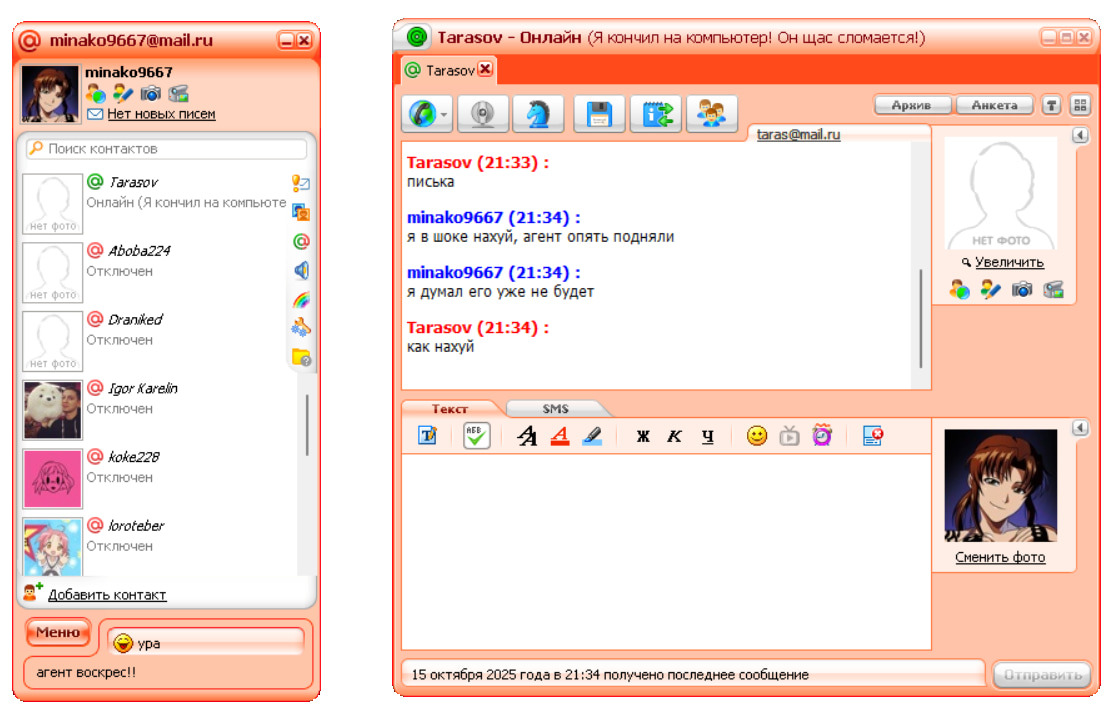Viewport: 1115px width, 713px height.
Task: Open the Меню button
Action: tap(58, 632)
